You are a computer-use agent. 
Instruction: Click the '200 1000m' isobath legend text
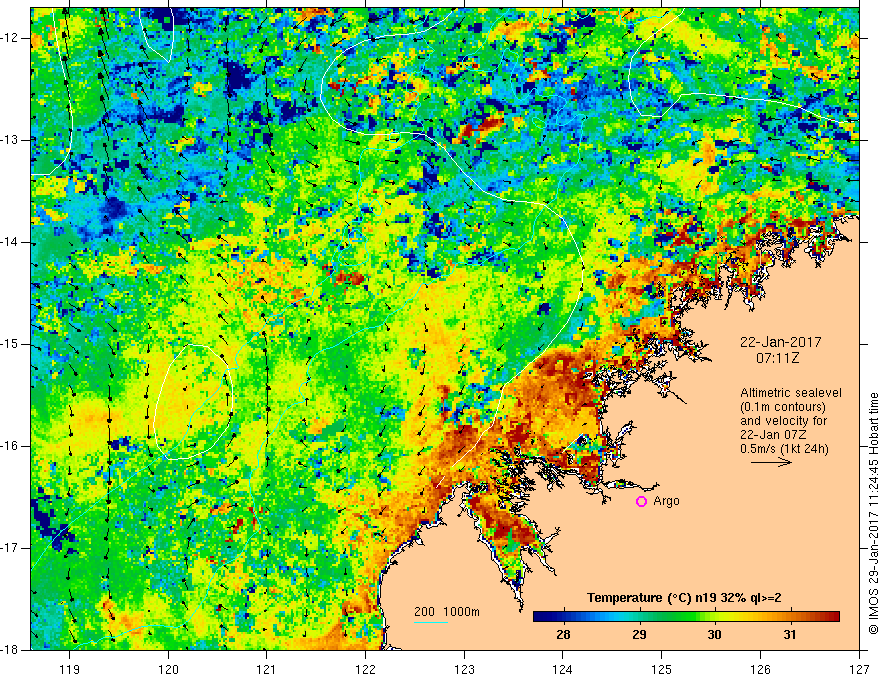[447, 612]
